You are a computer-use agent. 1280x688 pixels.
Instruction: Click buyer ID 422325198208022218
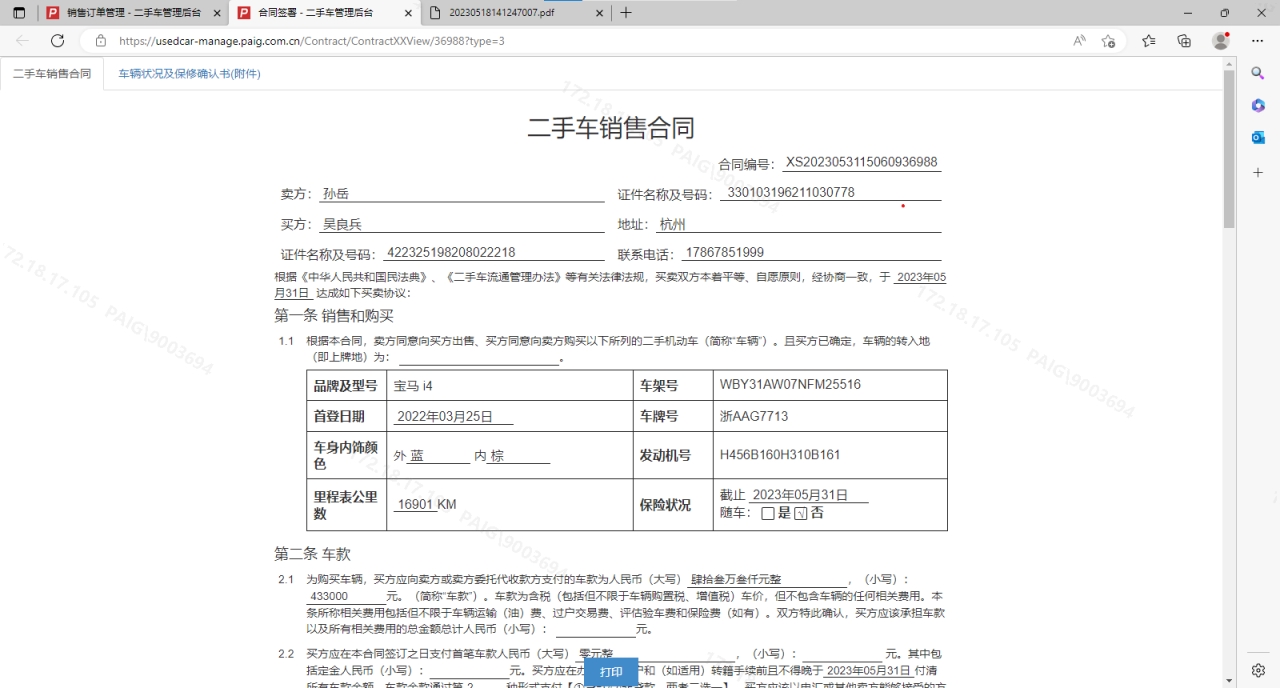click(451, 253)
